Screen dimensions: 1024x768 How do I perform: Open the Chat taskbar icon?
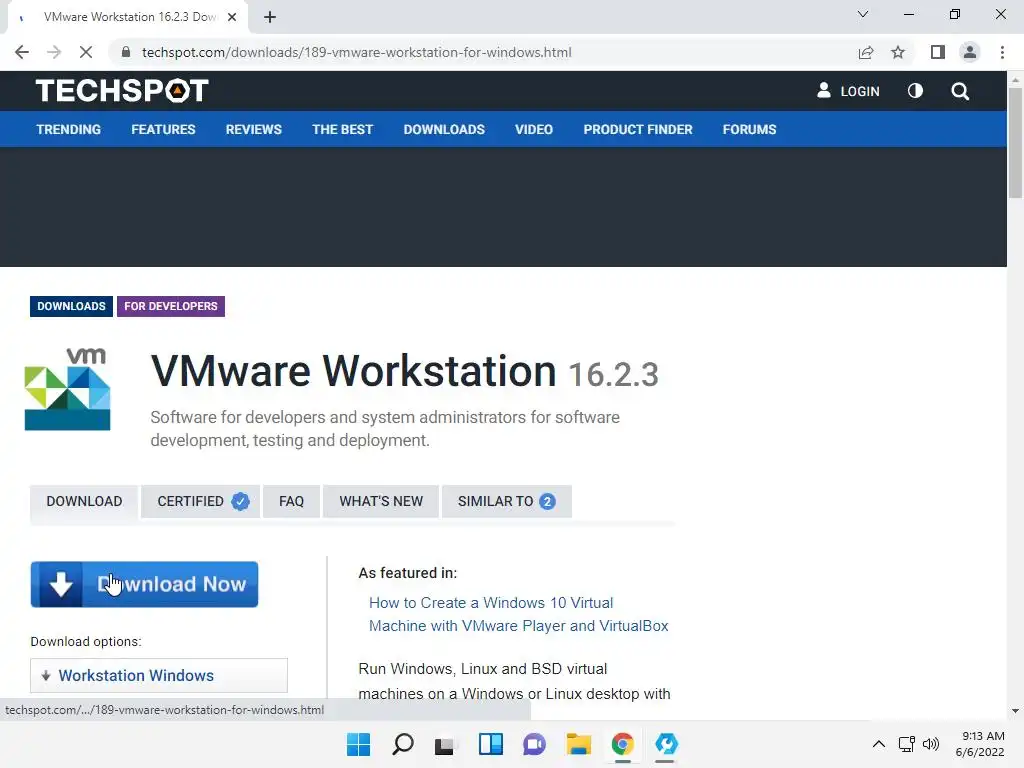coord(534,744)
